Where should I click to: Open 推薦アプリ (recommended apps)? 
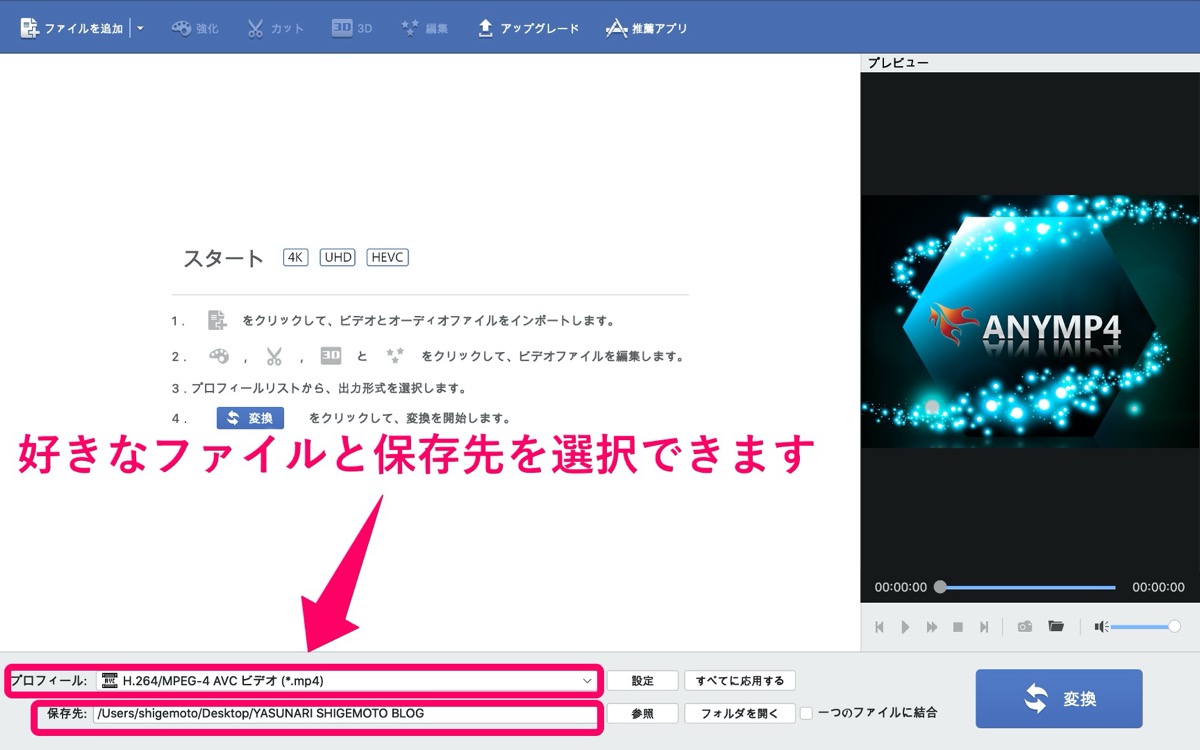pos(647,28)
